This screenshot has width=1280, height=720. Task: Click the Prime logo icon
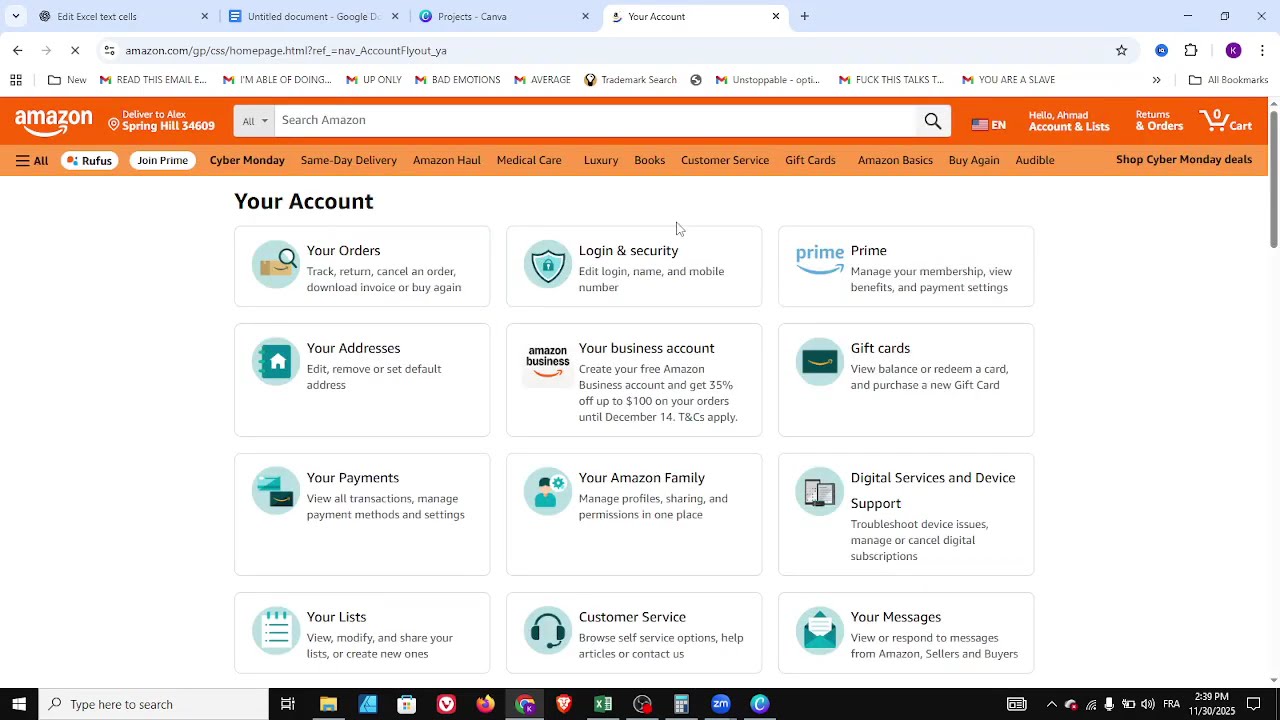click(x=820, y=260)
